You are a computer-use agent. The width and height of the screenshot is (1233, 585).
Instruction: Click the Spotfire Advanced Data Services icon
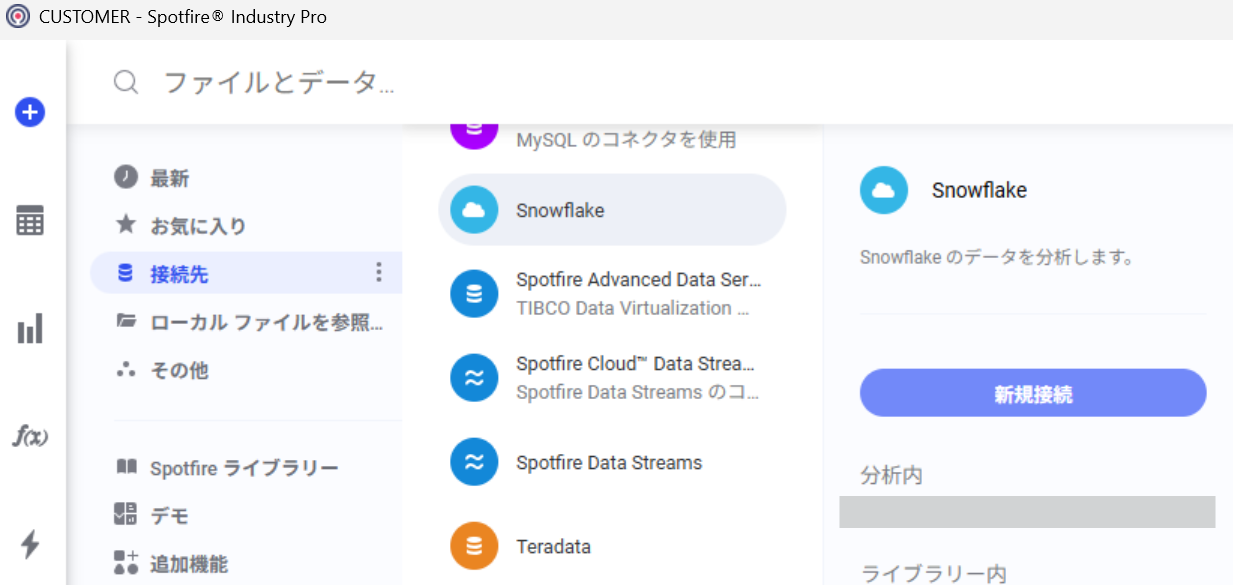[474, 294]
